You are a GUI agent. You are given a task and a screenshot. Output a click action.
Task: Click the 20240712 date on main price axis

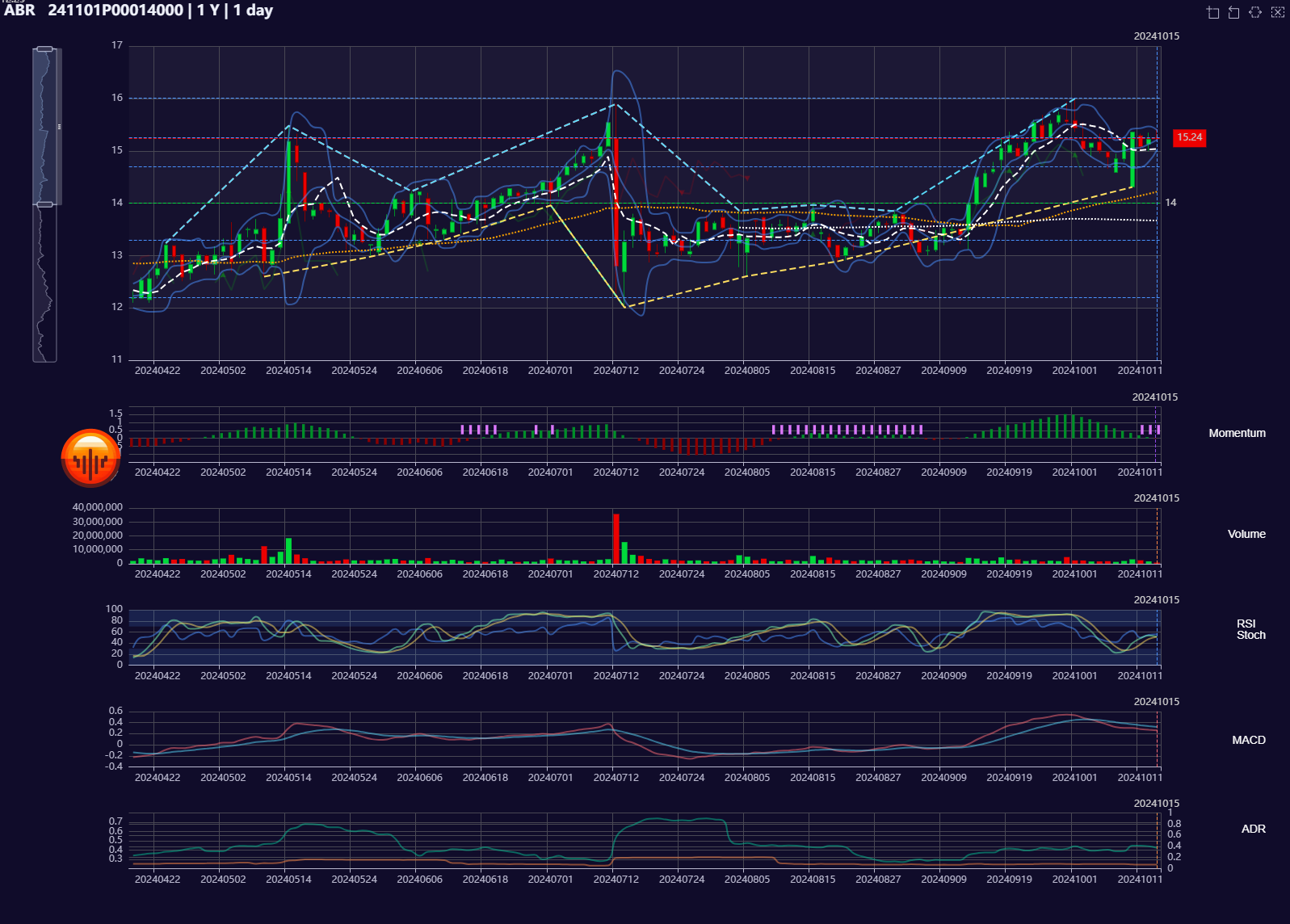click(616, 371)
